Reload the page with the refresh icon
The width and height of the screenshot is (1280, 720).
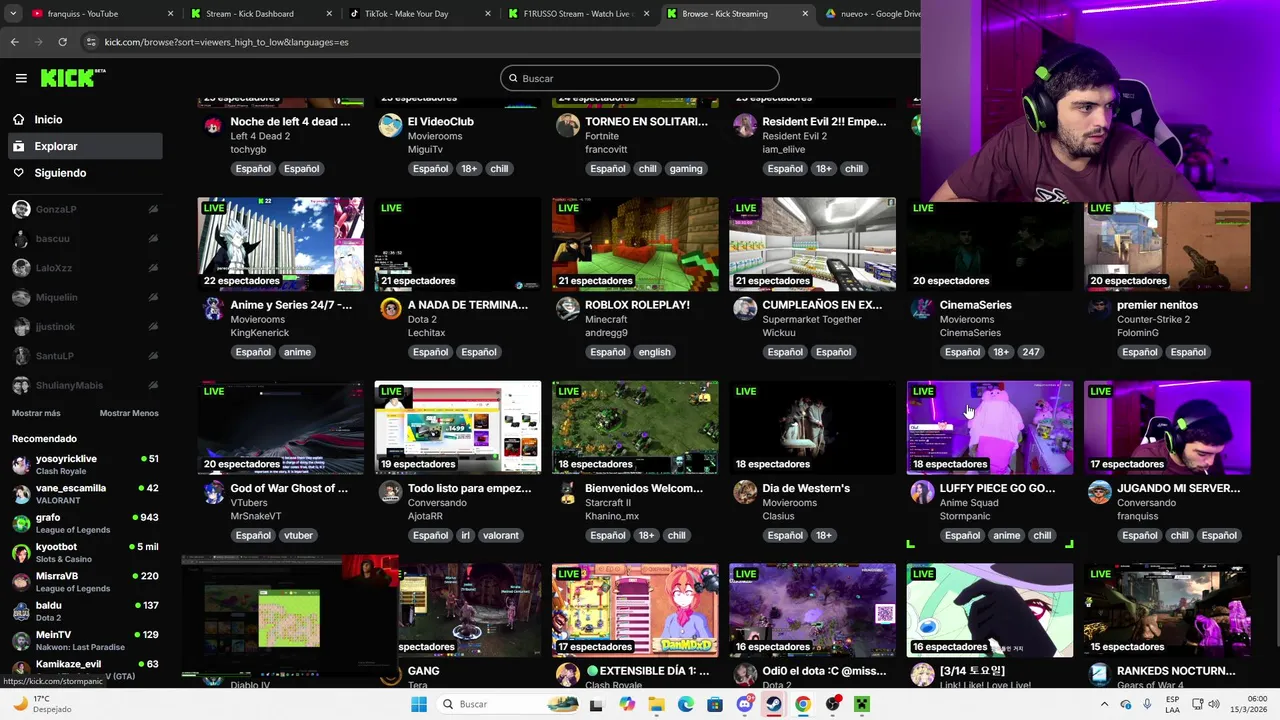click(62, 42)
